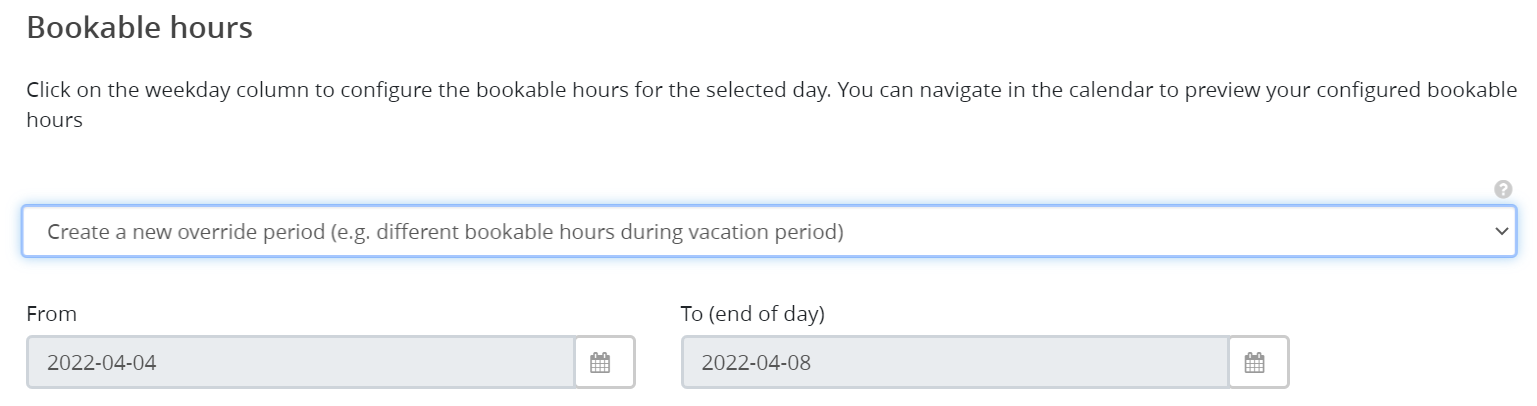Click the "To (end of day)" label
The width and height of the screenshot is (1537, 406).
752,314
